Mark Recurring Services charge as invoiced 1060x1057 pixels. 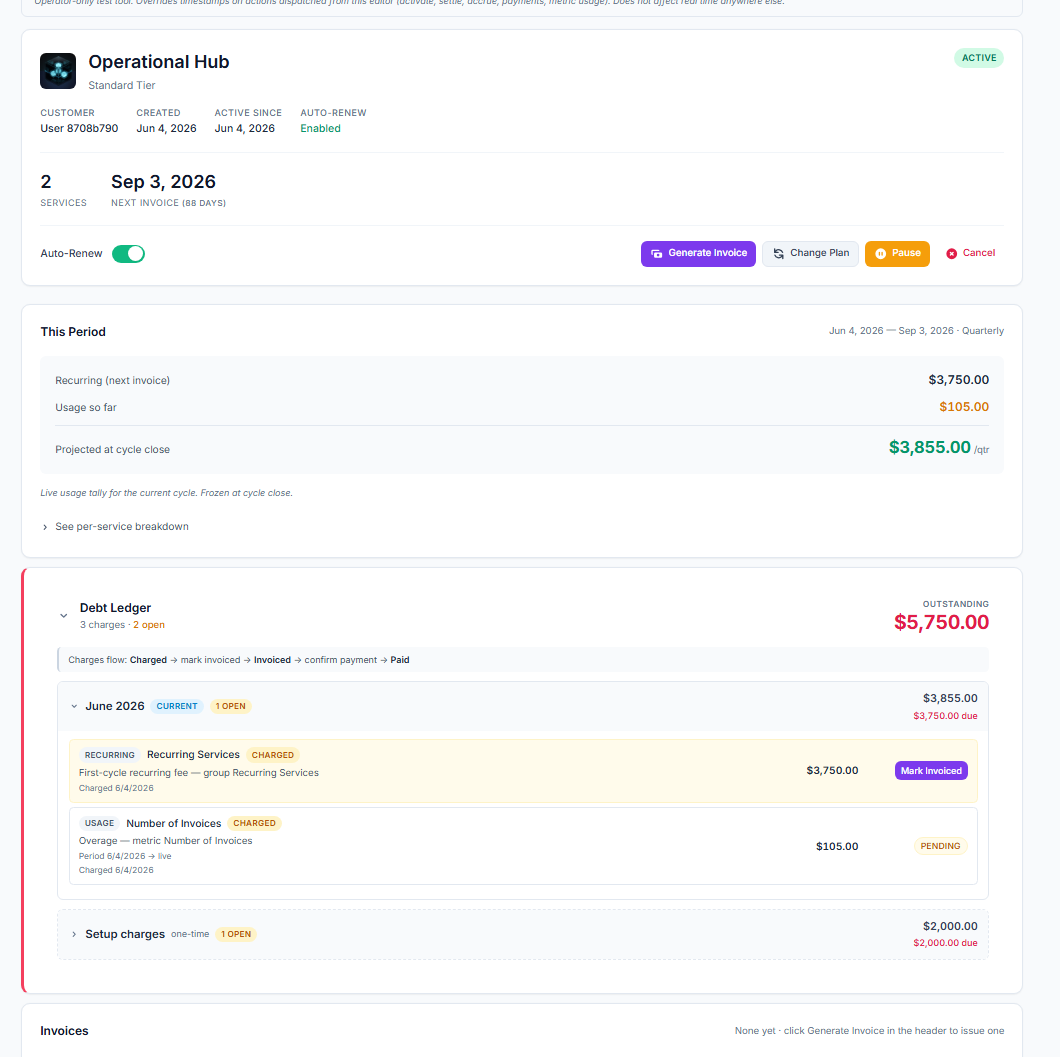pos(931,770)
